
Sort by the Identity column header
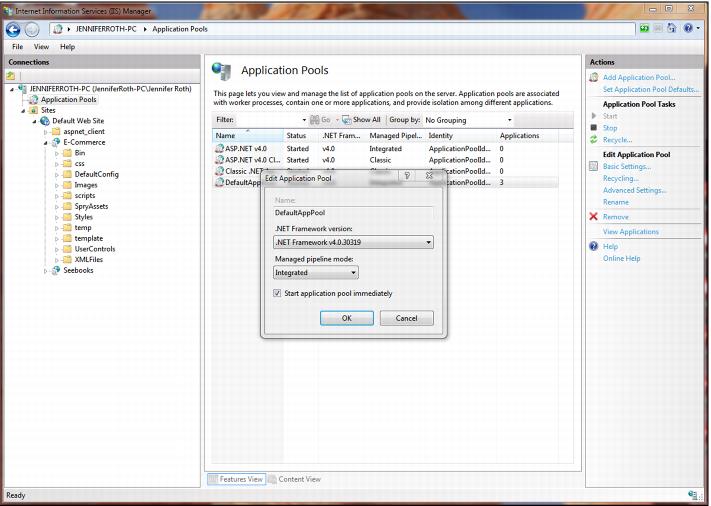[x=461, y=136]
